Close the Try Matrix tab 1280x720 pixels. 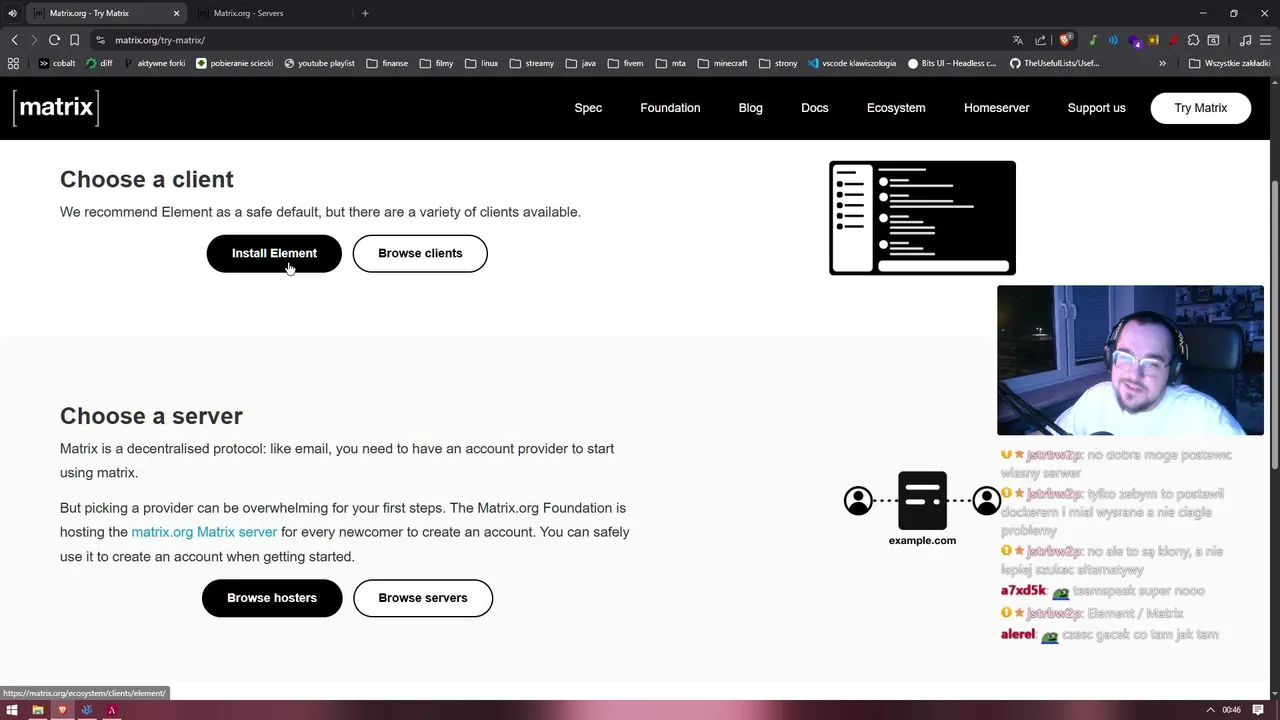coord(177,13)
